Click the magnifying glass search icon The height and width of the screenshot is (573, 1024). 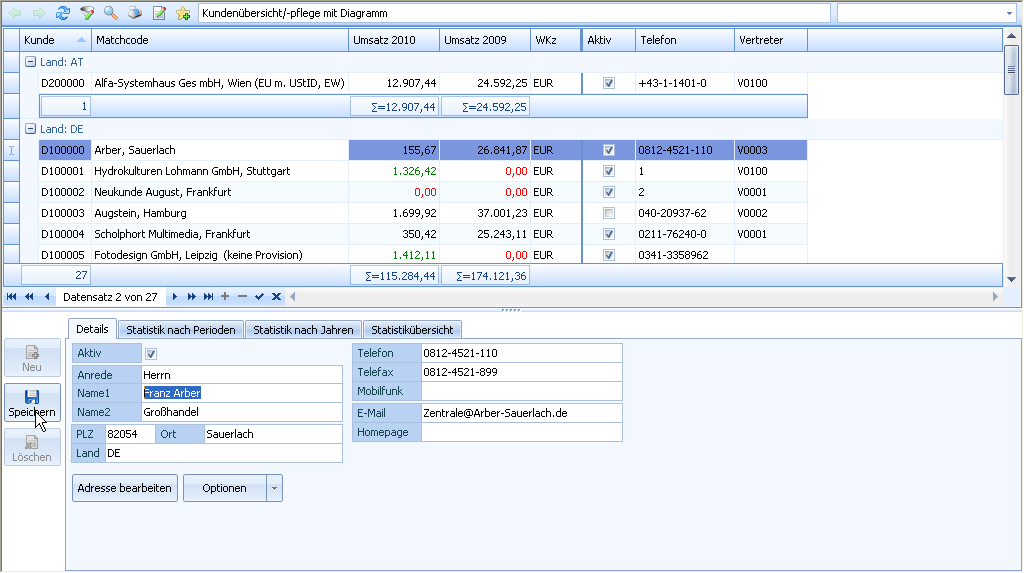point(111,12)
